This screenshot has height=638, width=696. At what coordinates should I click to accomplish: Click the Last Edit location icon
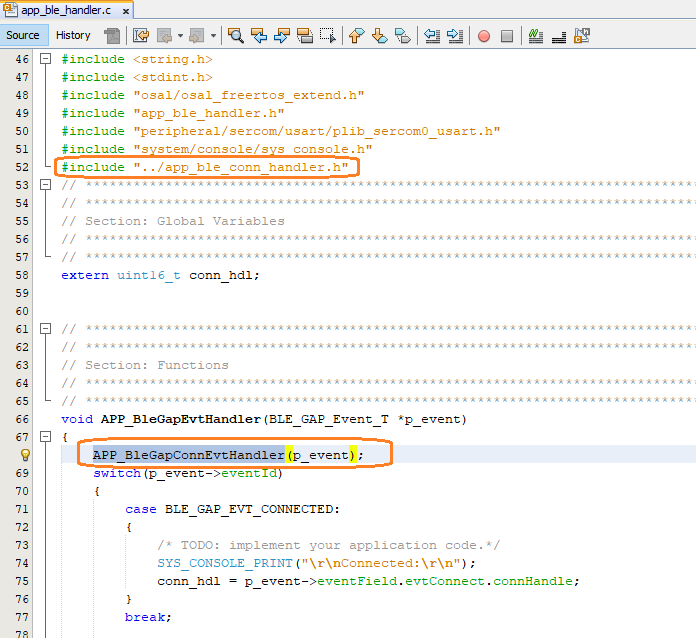click(141, 36)
